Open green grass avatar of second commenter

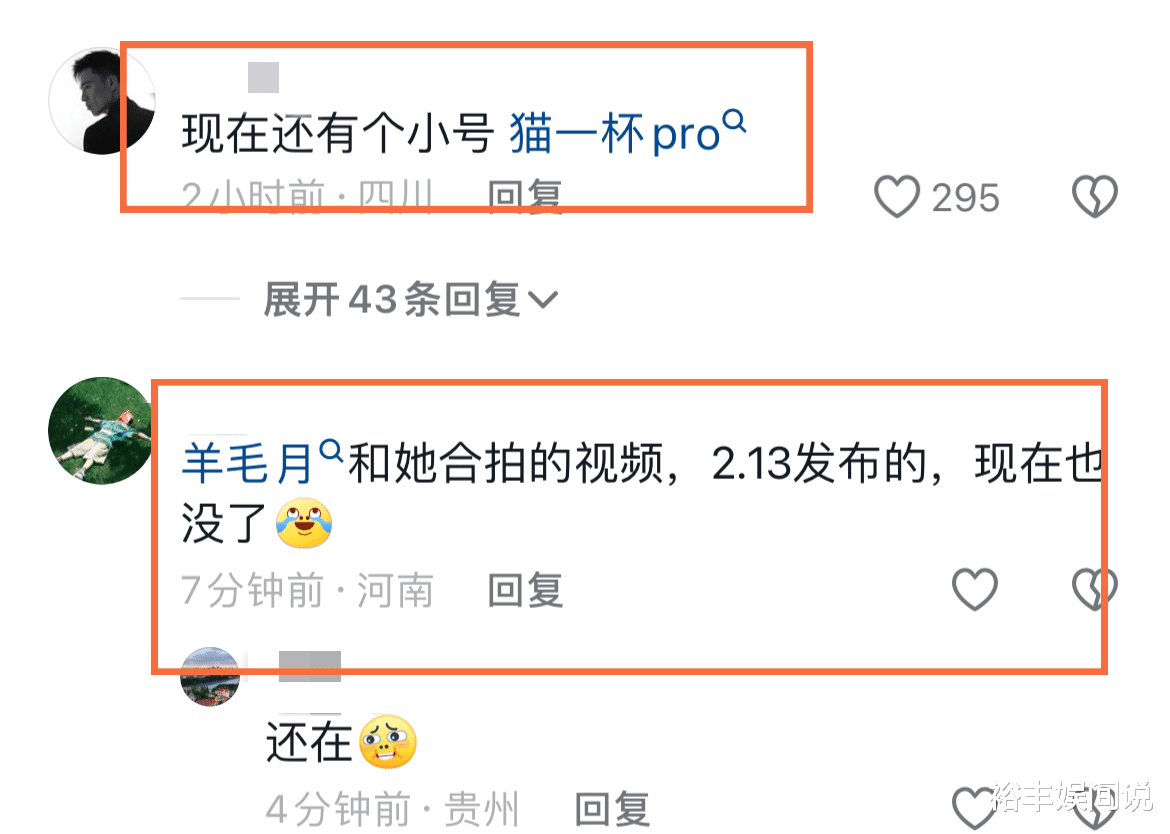tap(102, 430)
